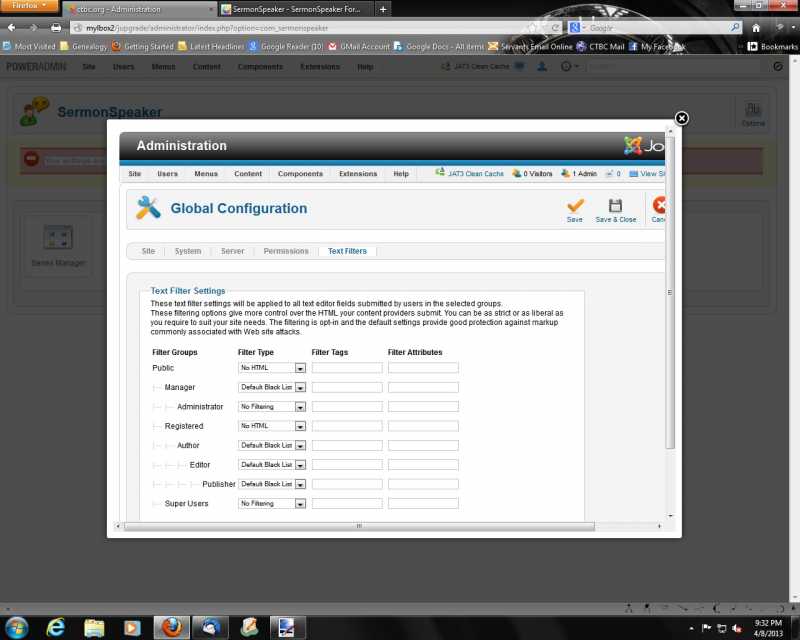Click the Save checkmark icon
Viewport: 800px width, 640px height.
[575, 206]
